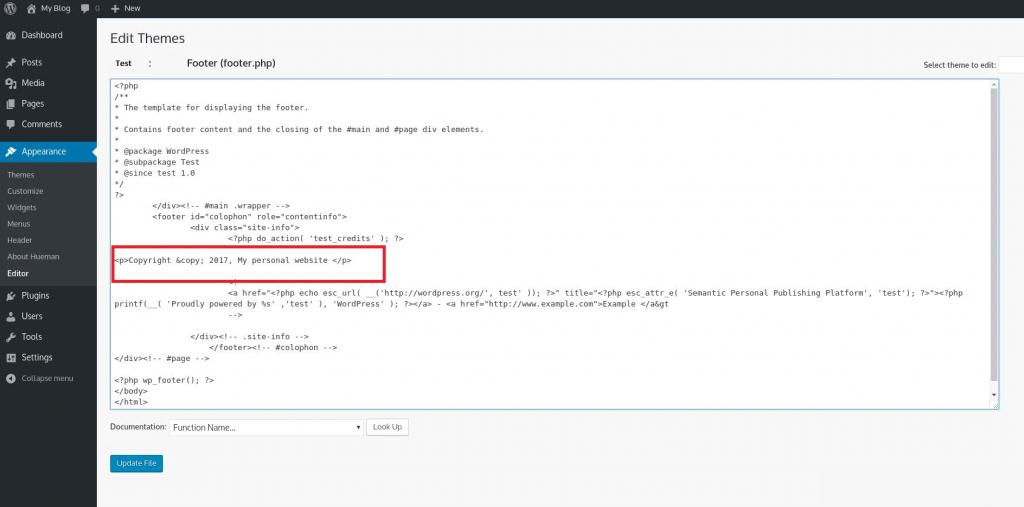Click the My Blog site name
Viewport: 1024px width, 507px height.
[x=56, y=8]
